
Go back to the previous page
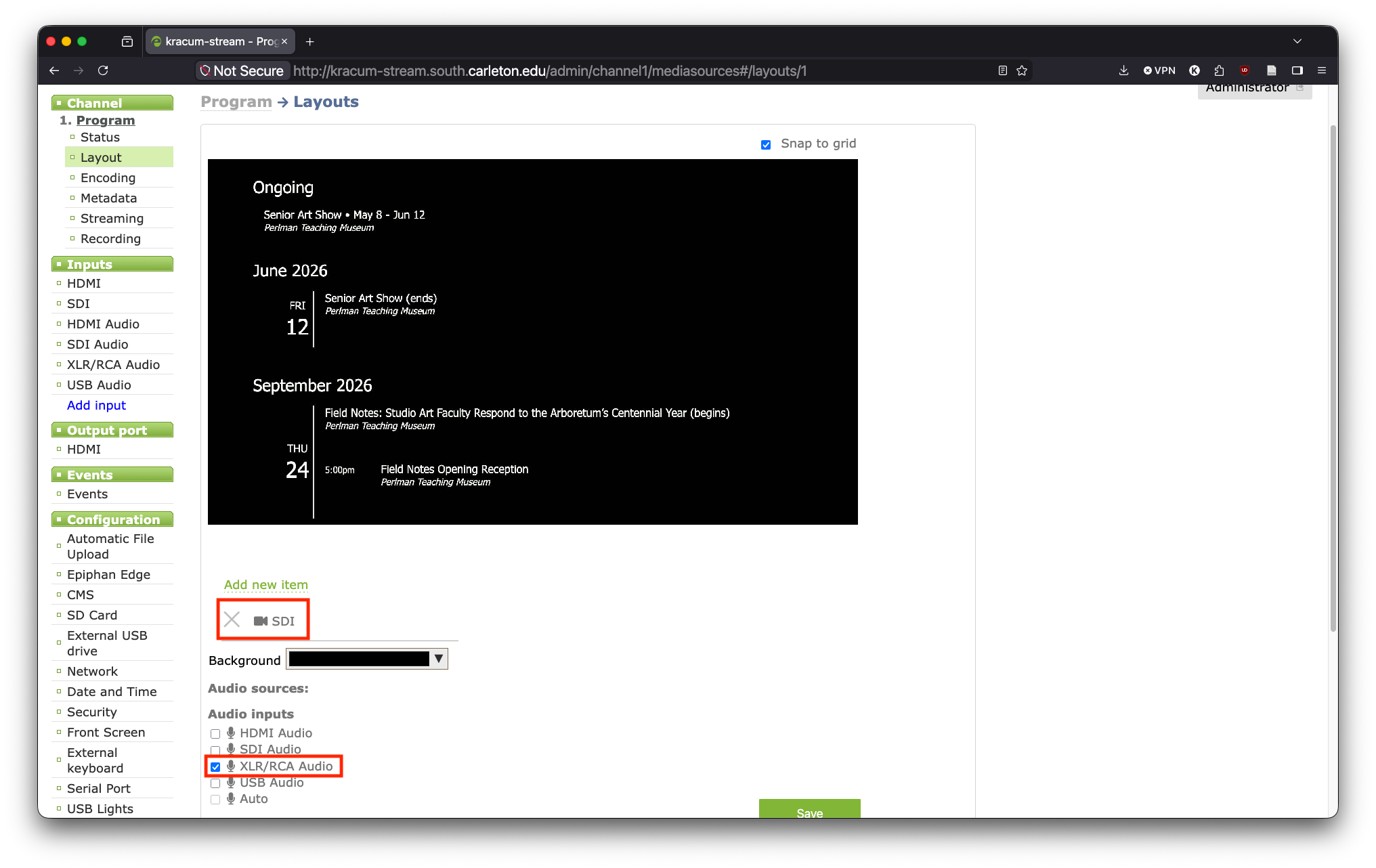coord(54,70)
